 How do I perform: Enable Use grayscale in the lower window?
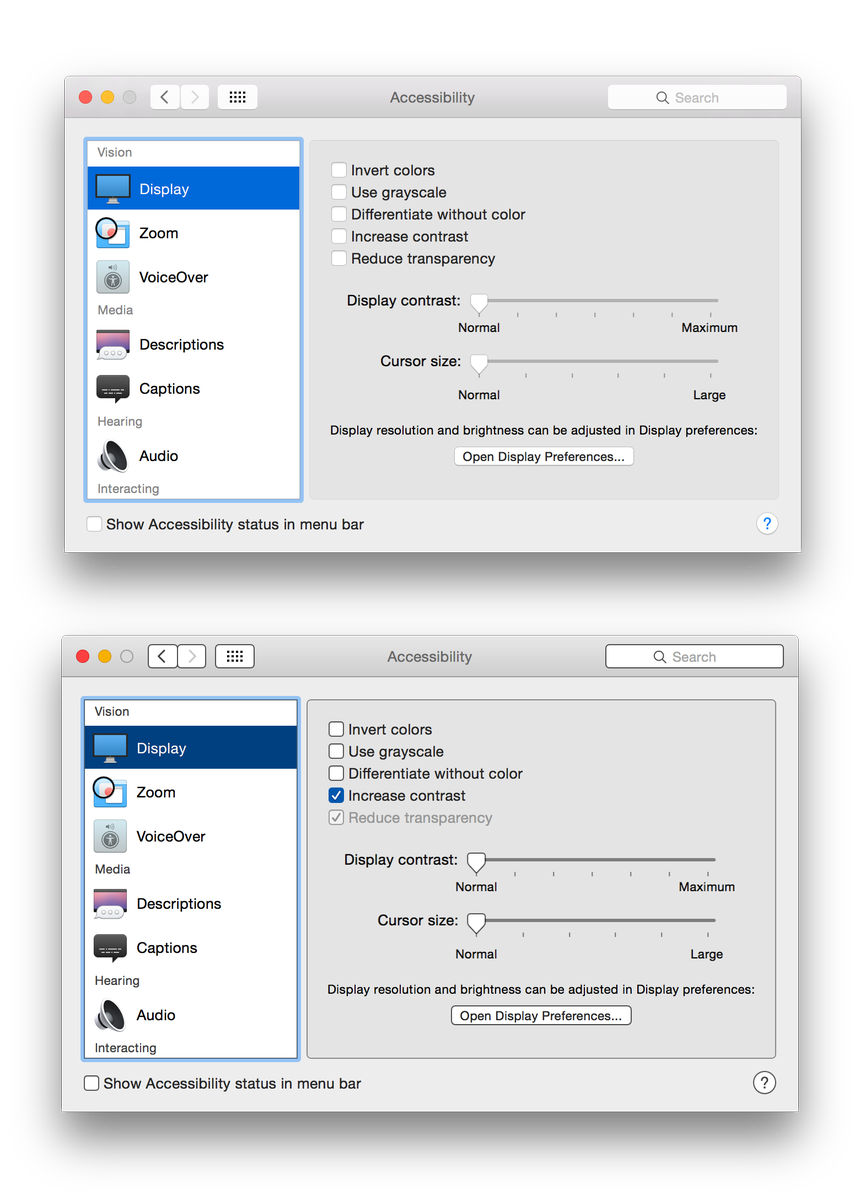(336, 752)
